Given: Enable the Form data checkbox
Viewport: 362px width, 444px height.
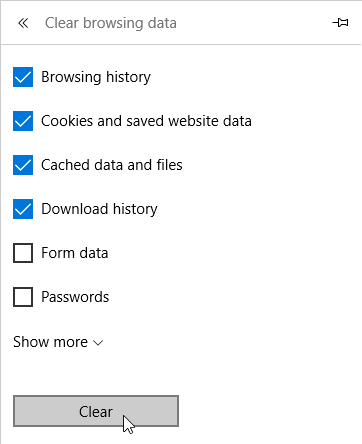Looking at the screenshot, I should coord(23,253).
